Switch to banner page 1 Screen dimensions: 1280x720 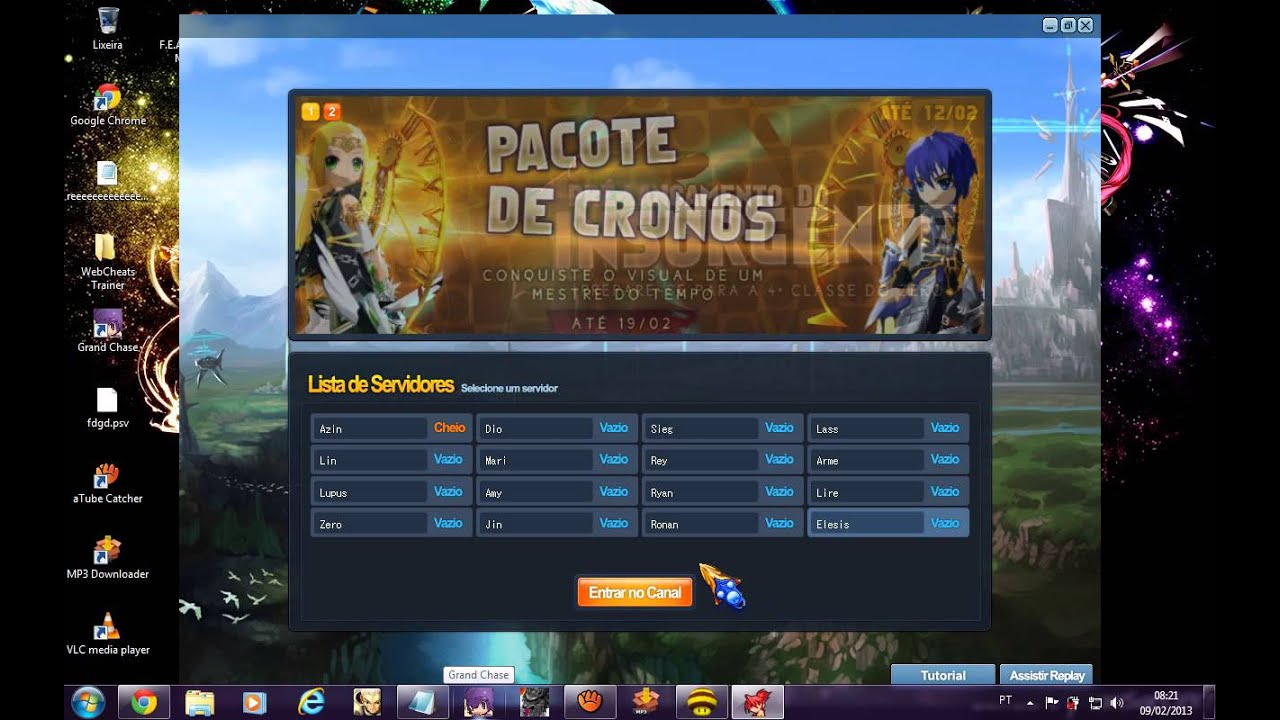click(x=310, y=111)
